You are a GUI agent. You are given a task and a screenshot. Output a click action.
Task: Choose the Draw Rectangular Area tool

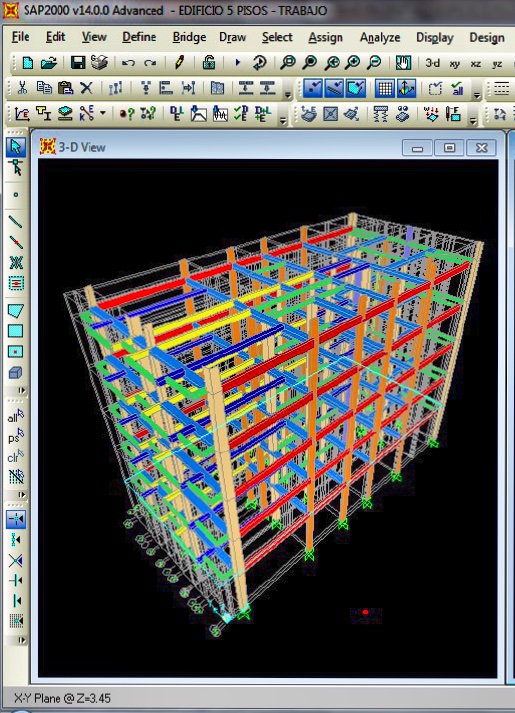tap(15, 331)
